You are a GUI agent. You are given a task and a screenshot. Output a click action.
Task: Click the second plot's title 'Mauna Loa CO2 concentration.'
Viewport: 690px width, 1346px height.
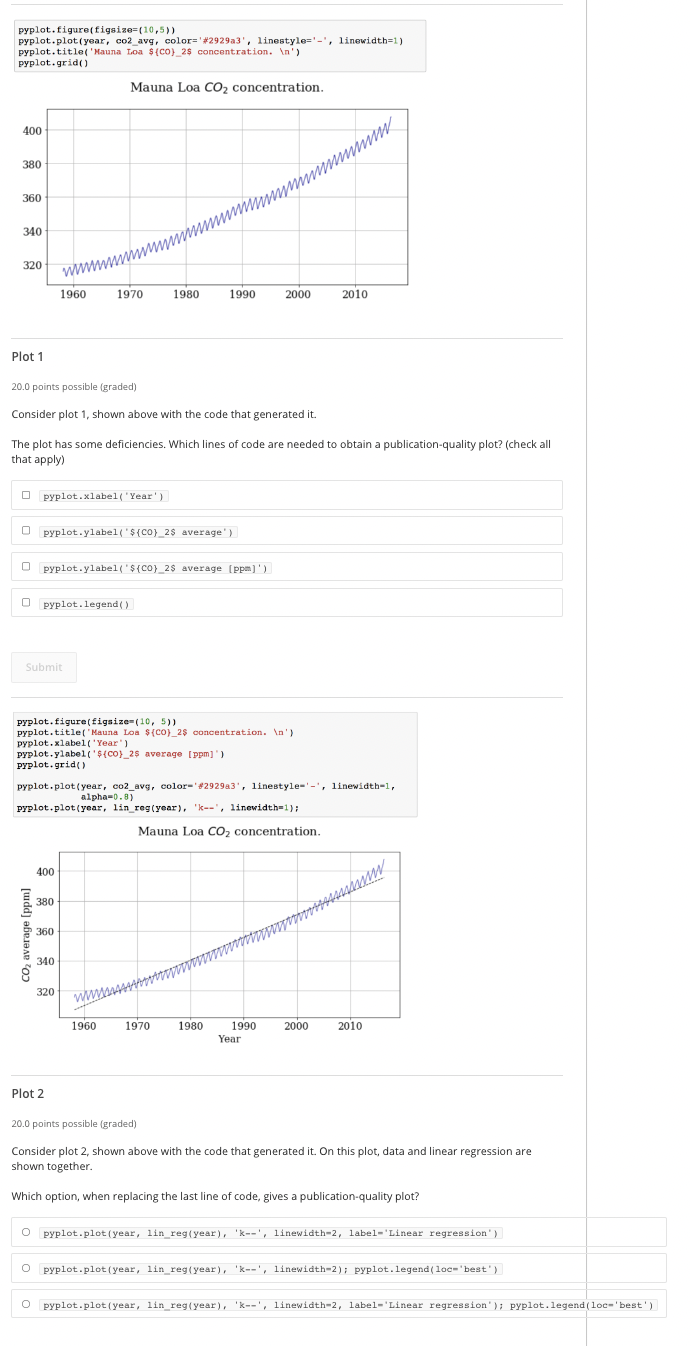(x=230, y=832)
